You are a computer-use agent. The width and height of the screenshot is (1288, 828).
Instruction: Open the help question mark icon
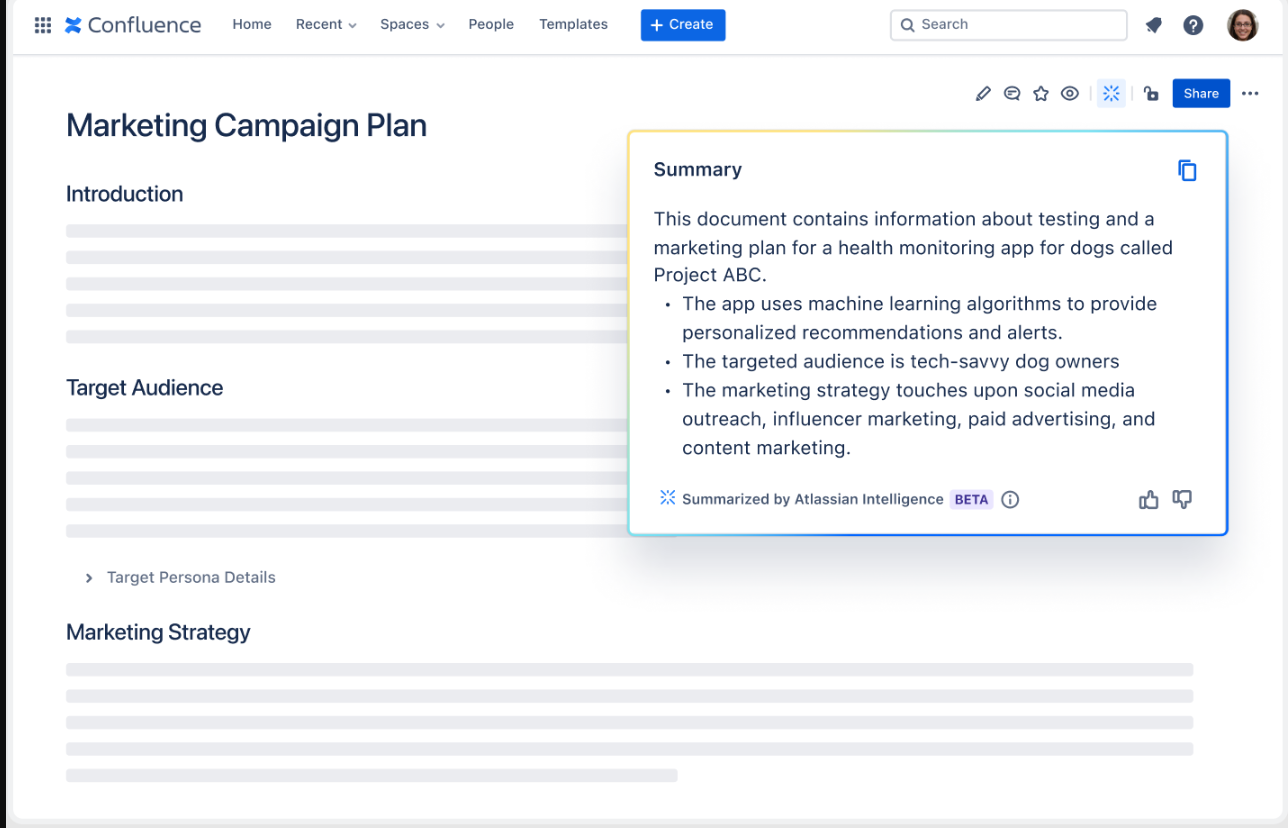click(1193, 25)
